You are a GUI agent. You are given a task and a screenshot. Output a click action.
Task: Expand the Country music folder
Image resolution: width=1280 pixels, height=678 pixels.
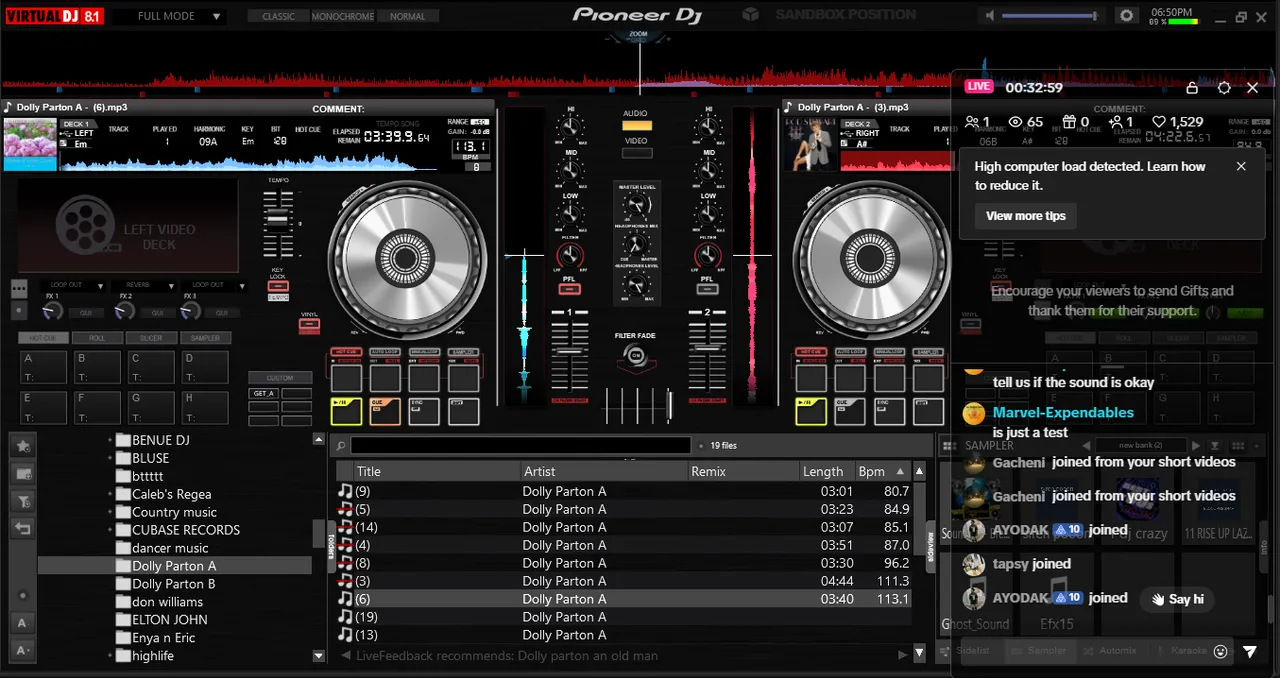point(110,512)
